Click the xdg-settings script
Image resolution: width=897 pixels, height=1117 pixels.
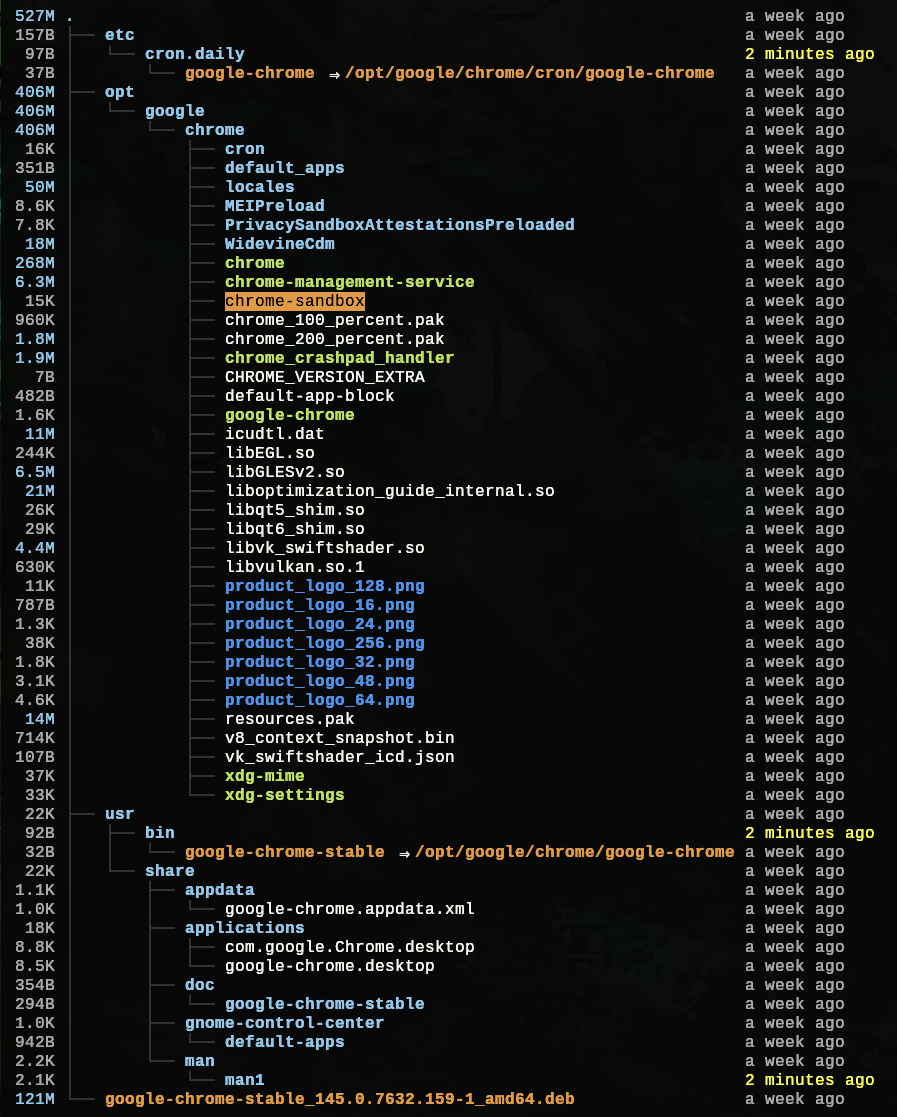pyautogui.click(x=284, y=795)
